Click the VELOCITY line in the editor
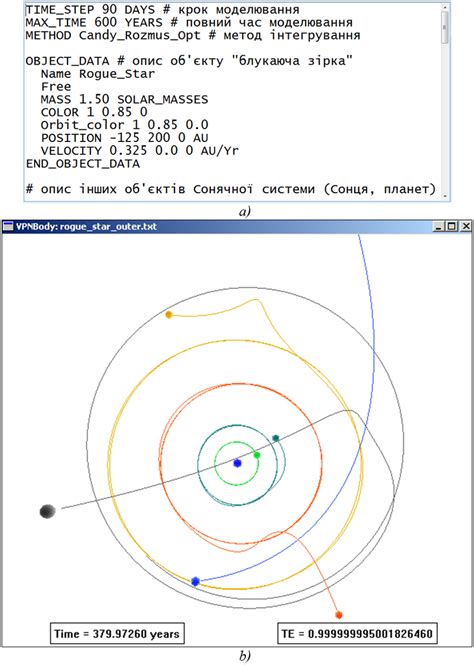Image resolution: width=474 pixels, height=665 pixels. [x=139, y=151]
